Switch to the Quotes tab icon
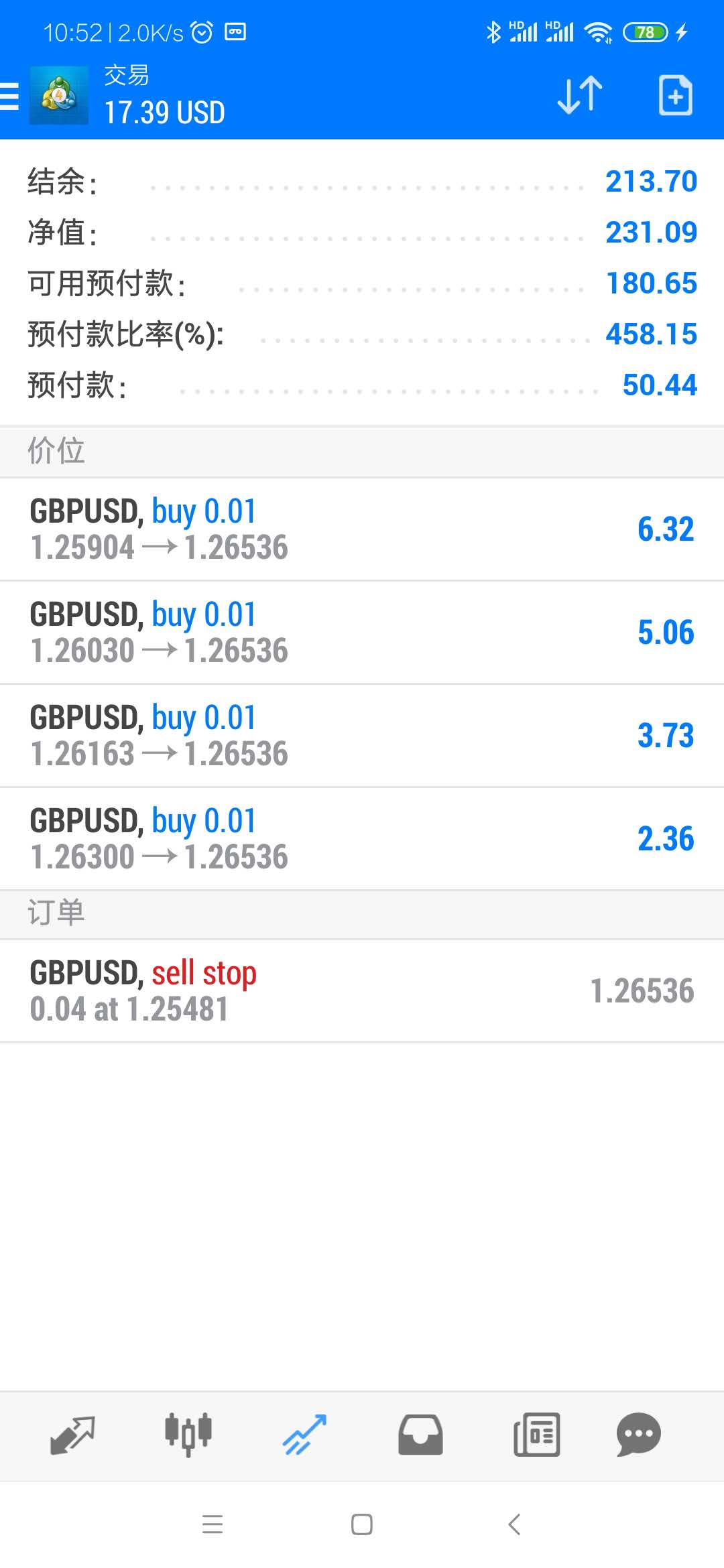The width and height of the screenshot is (724, 1568). point(72,1435)
